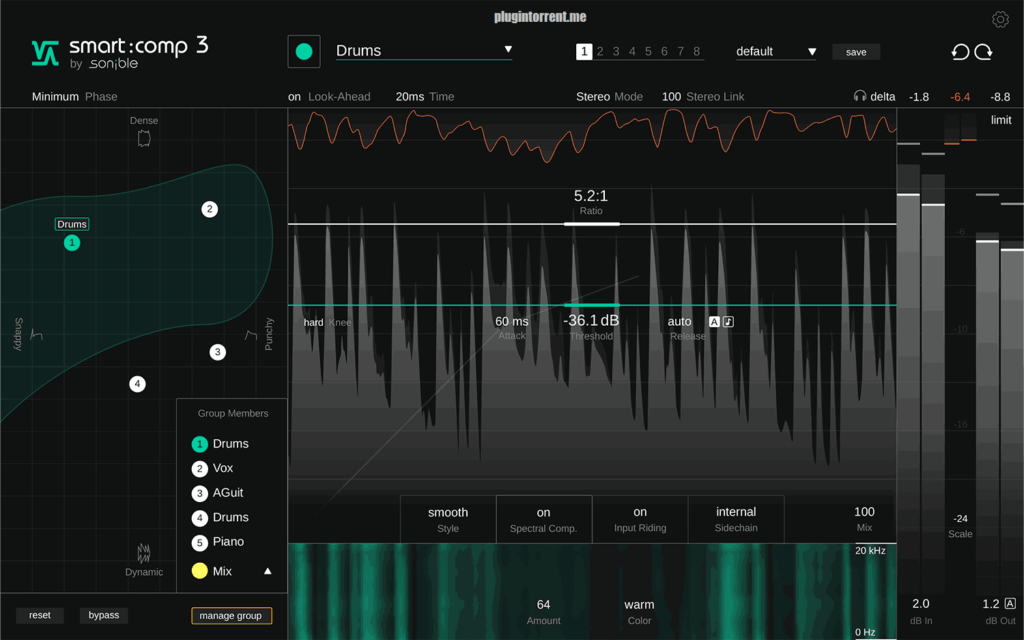Screen dimensions: 1024x640
Task: Select group member 3 AGuit
Action: tap(218, 493)
